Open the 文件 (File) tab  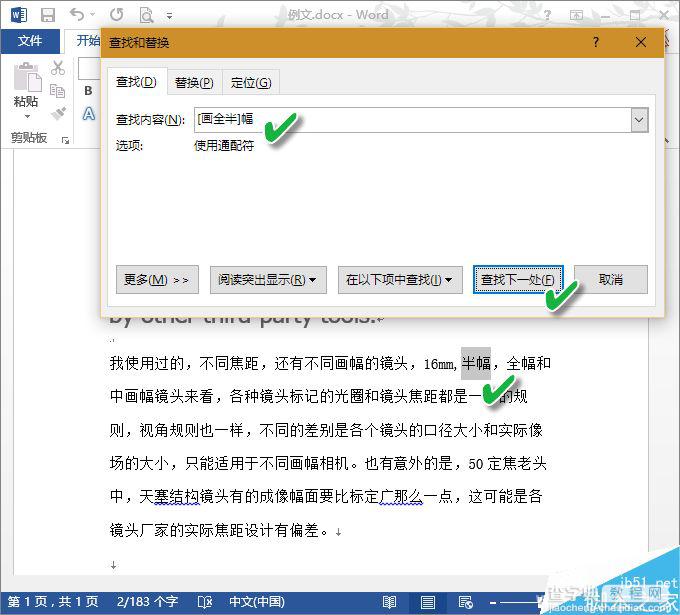pyautogui.click(x=30, y=41)
